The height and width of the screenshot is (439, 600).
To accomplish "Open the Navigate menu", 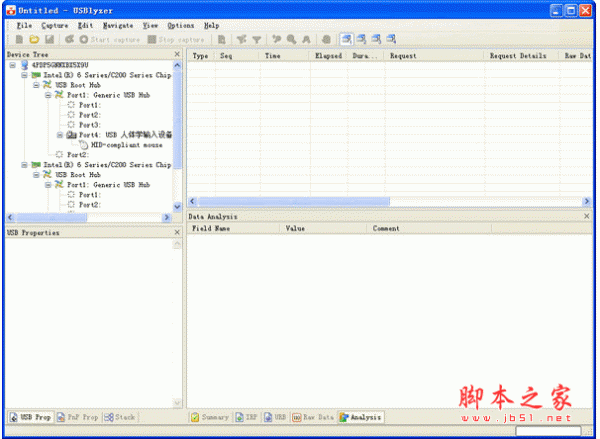I will tap(118, 26).
